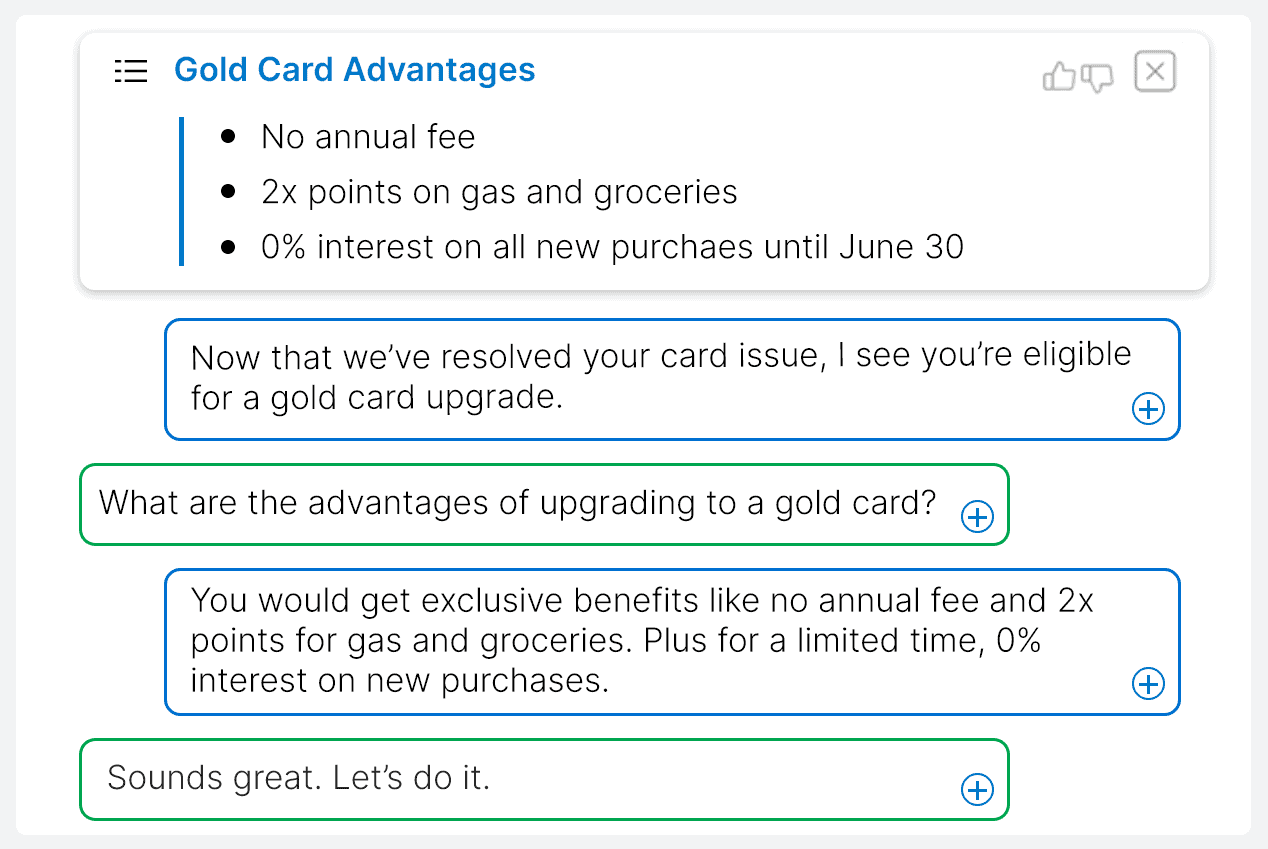This screenshot has height=849, width=1268.
Task: Click the bullet dot before 0% interest
Action: [x=229, y=246]
